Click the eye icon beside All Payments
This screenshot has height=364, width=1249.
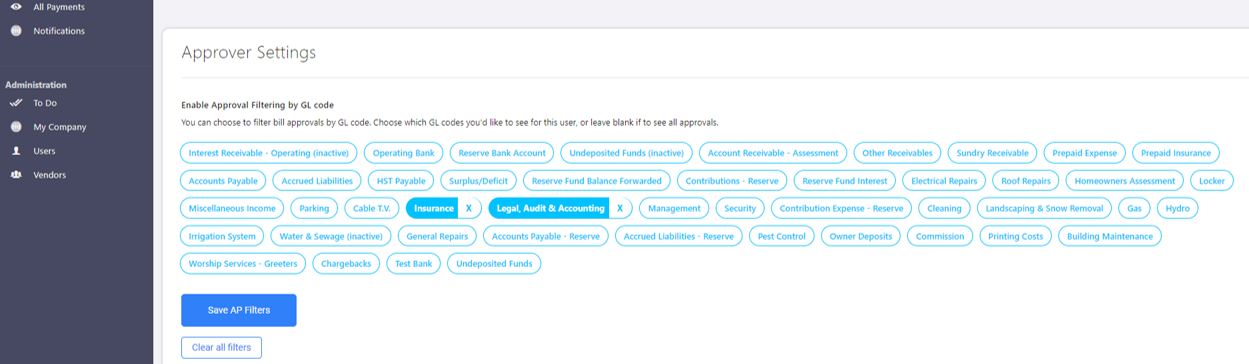click(15, 7)
